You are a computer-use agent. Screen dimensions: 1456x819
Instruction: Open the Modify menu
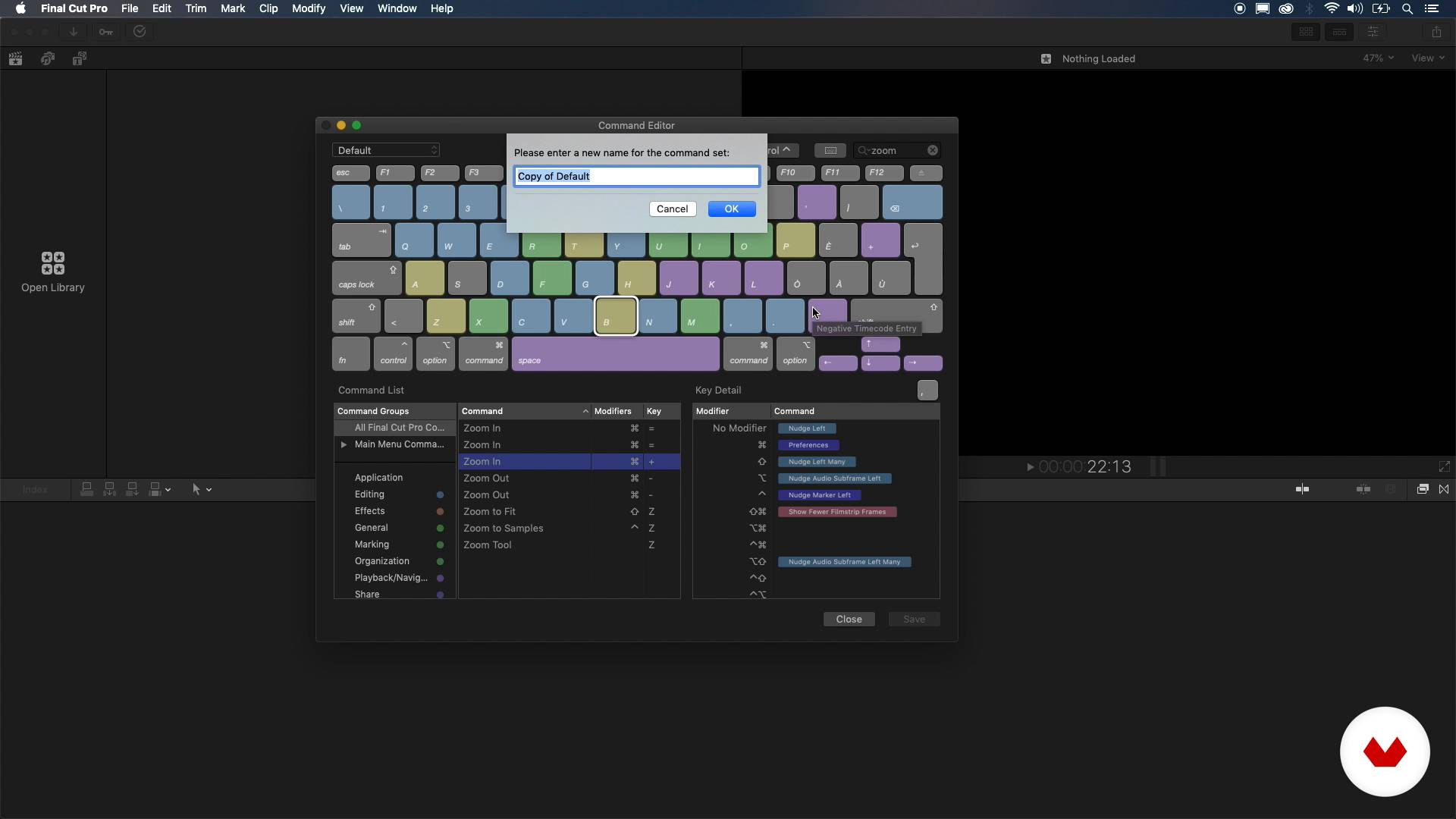click(309, 8)
